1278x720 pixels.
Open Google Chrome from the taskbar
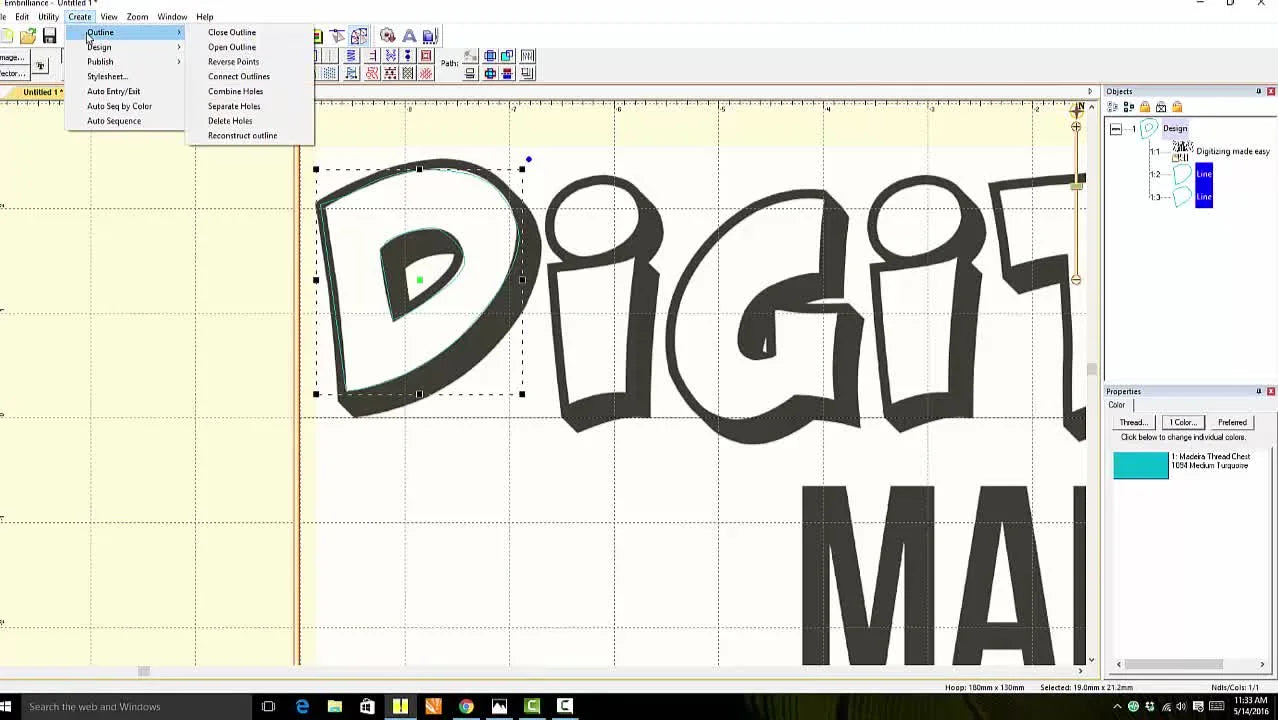466,706
